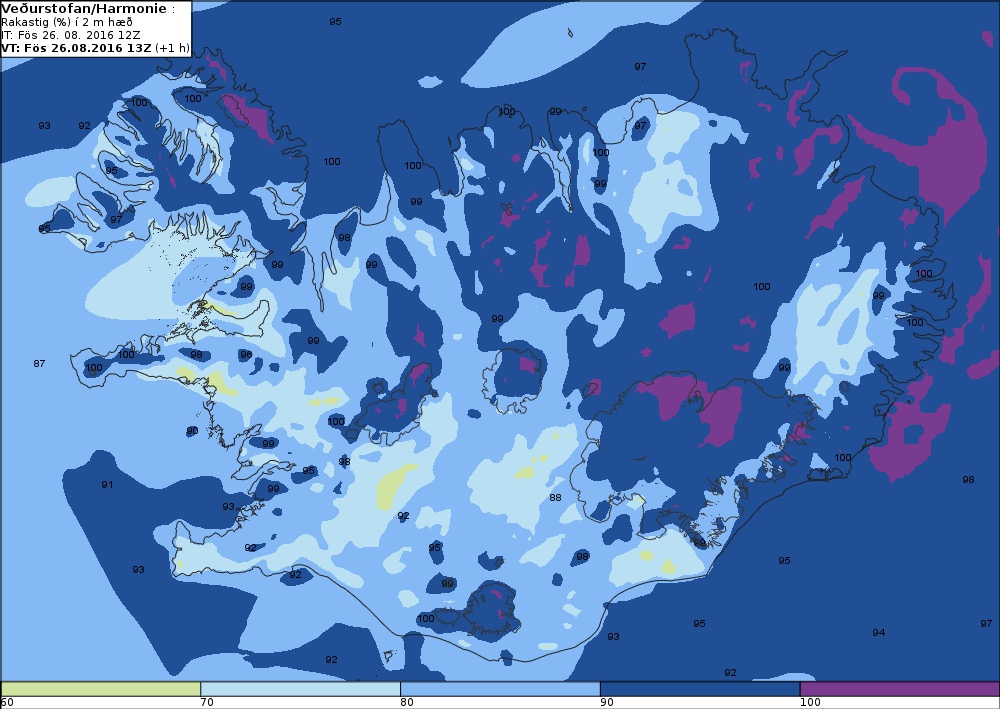This screenshot has height=709, width=1000.
Task: Click the 'IT: Fös 26. 08. 2016 12Z' line
Action: coord(70,35)
